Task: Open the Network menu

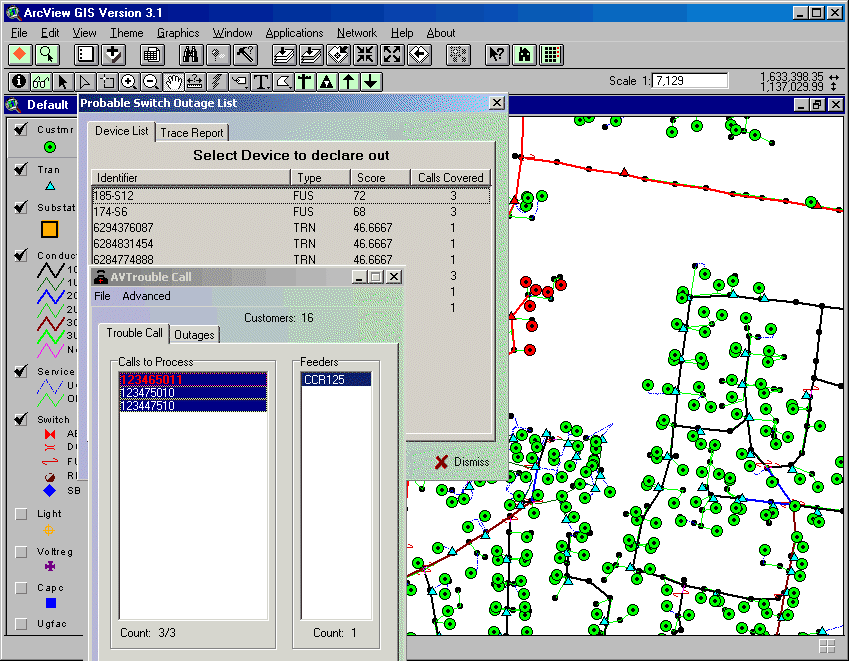Action: tap(356, 33)
